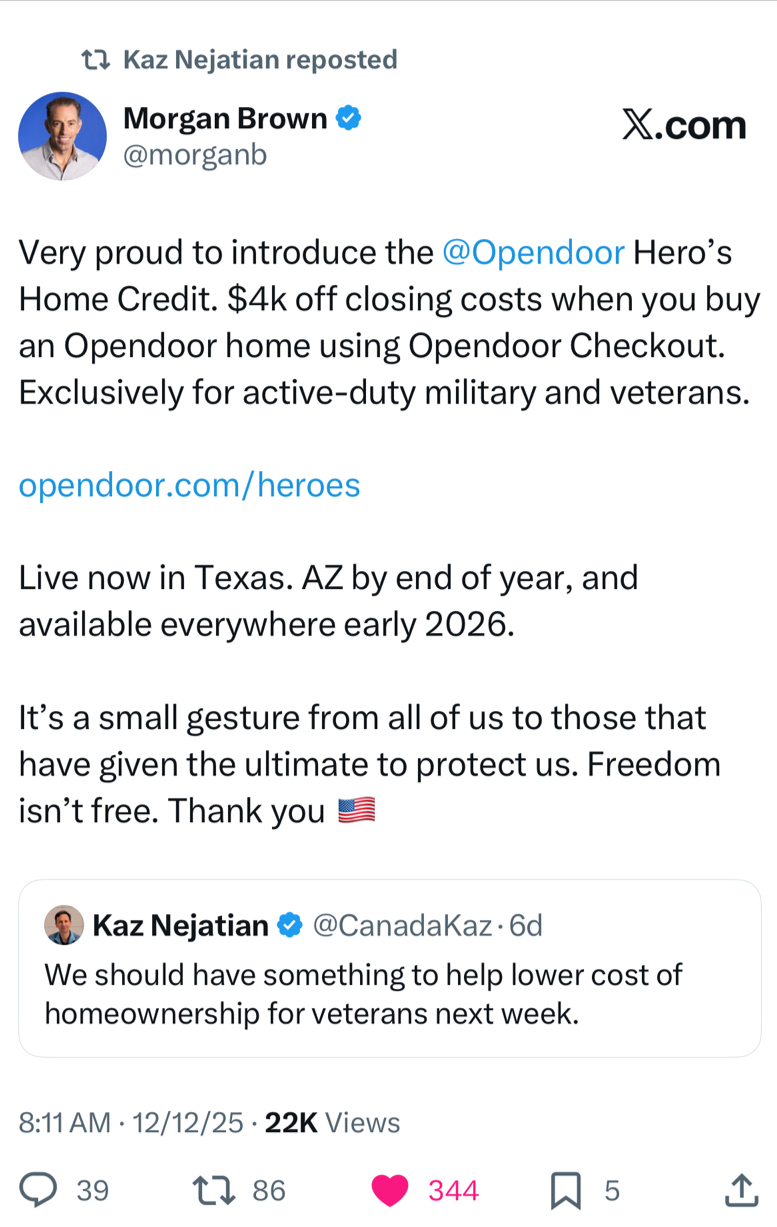Open the @CanadaKaz handle in quoted post
The image size is (777, 1227).
click(x=402, y=926)
